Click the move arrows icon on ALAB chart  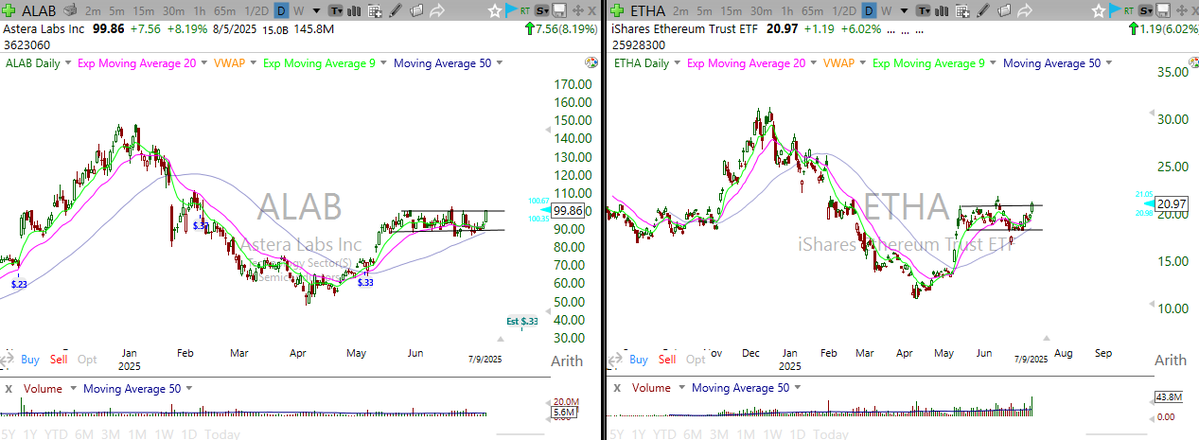pos(577,11)
